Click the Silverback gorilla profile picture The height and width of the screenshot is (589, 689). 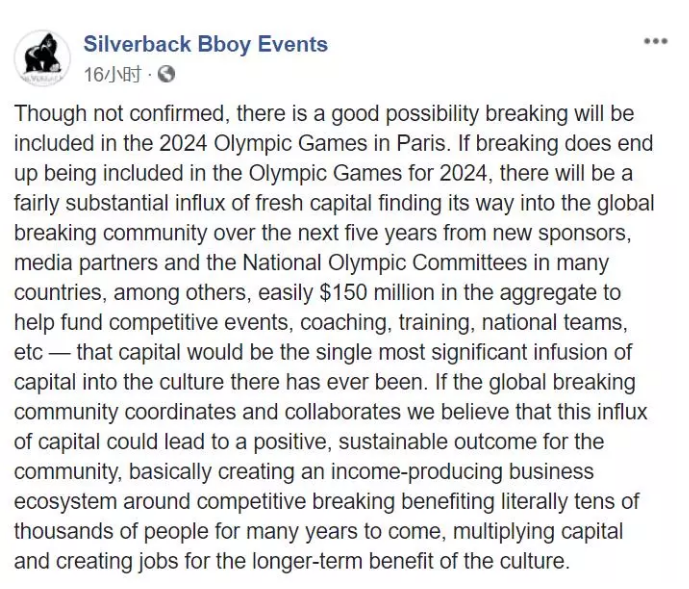point(42,58)
